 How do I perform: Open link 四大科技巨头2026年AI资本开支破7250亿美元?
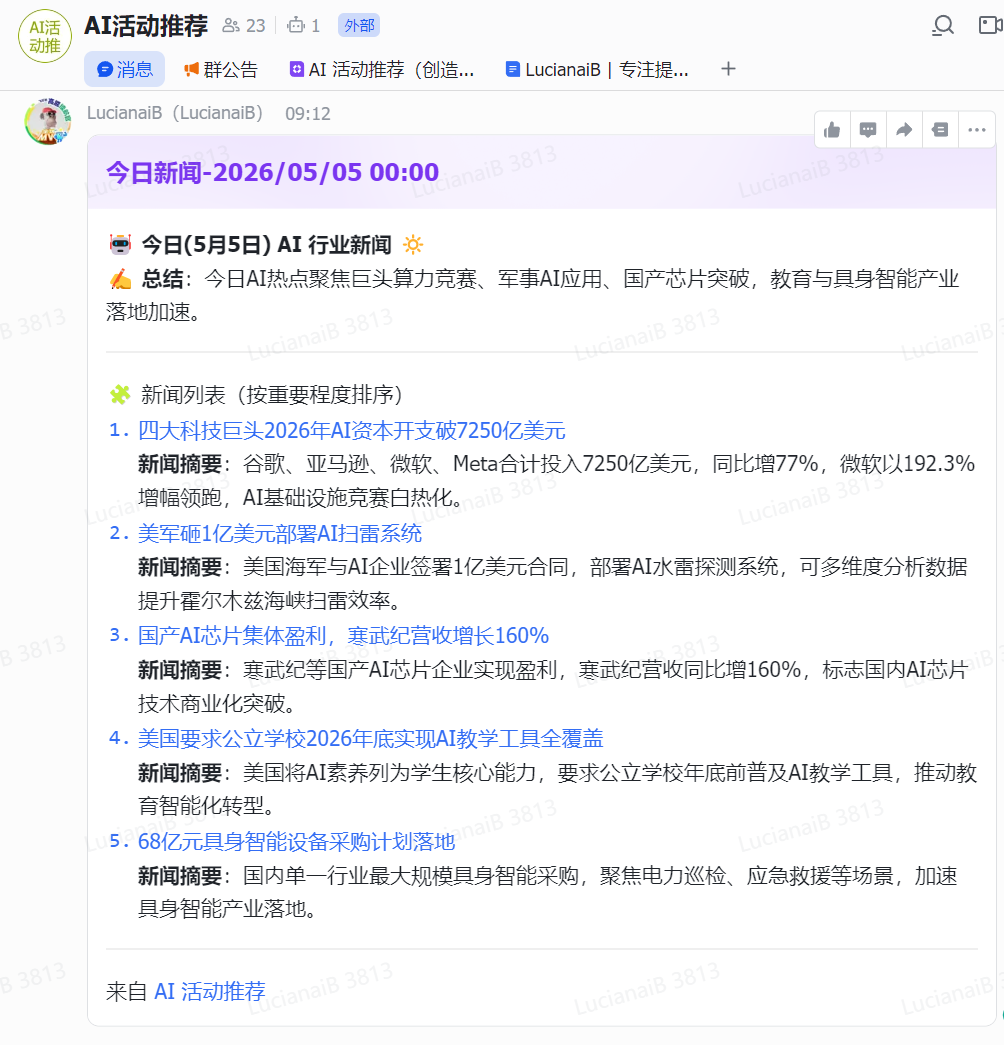point(351,431)
